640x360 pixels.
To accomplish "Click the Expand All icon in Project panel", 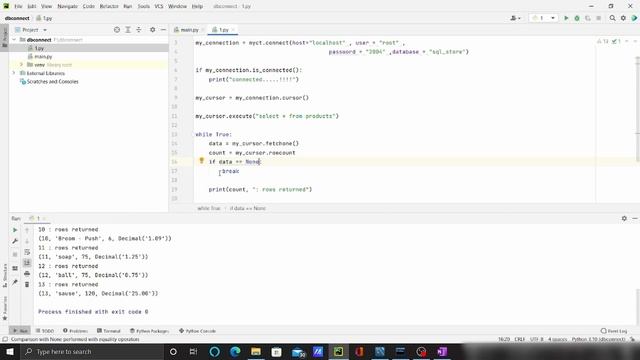I will pyautogui.click(x=128, y=30).
